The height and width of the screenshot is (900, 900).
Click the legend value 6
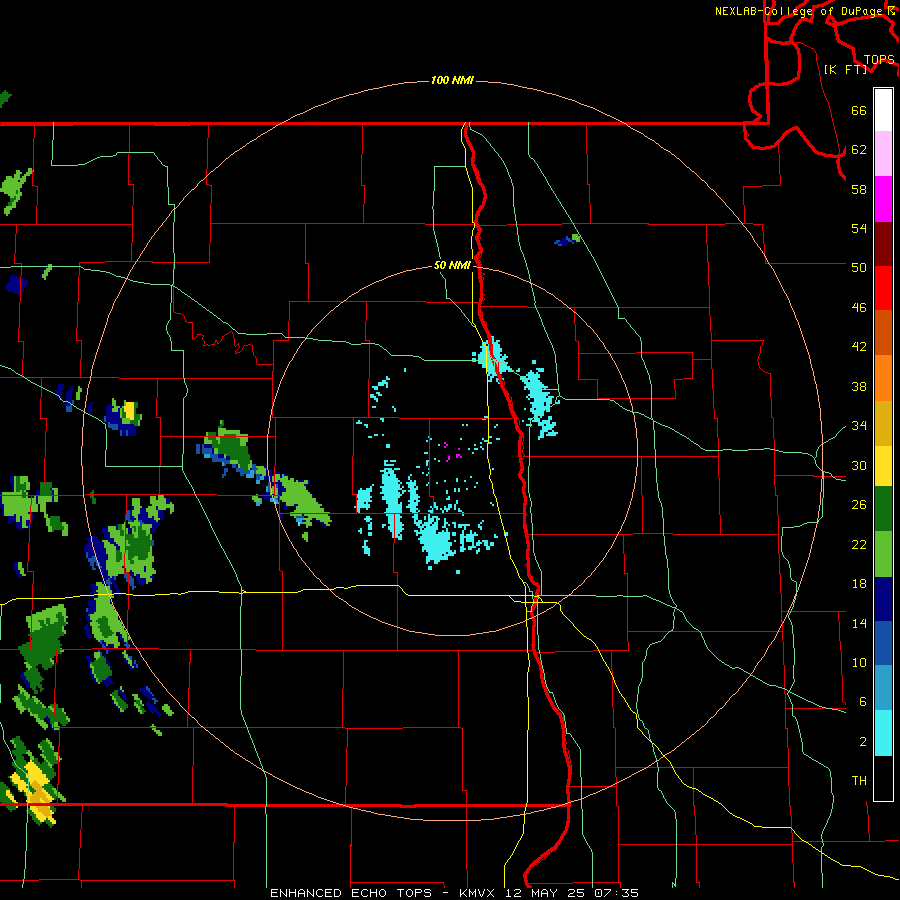pyautogui.click(x=863, y=702)
